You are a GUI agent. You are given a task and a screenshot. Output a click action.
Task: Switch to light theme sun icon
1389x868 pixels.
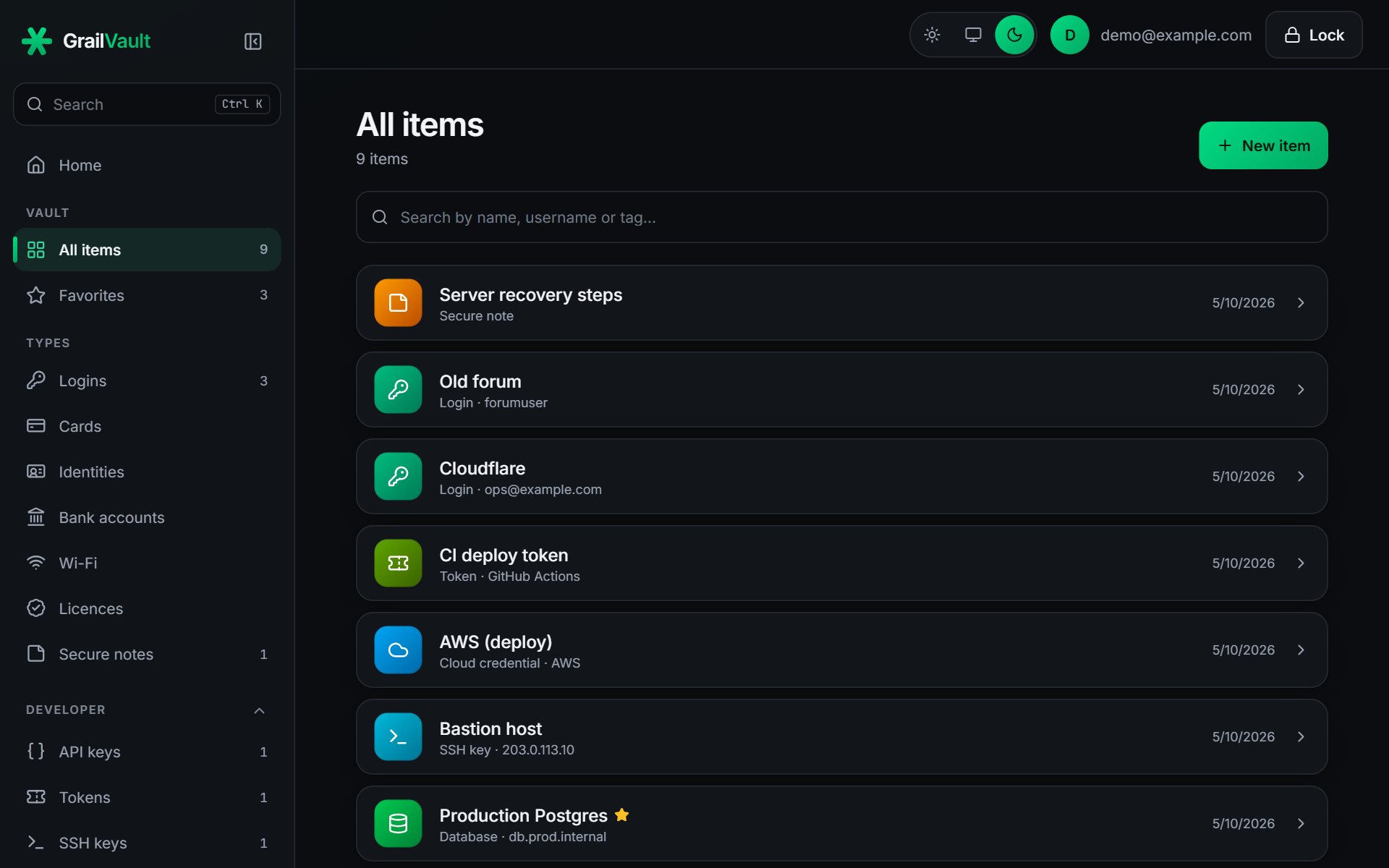932,35
